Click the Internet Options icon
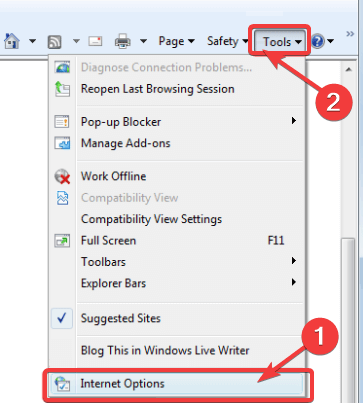The width and height of the screenshot is (363, 403). pyautogui.click(x=62, y=384)
